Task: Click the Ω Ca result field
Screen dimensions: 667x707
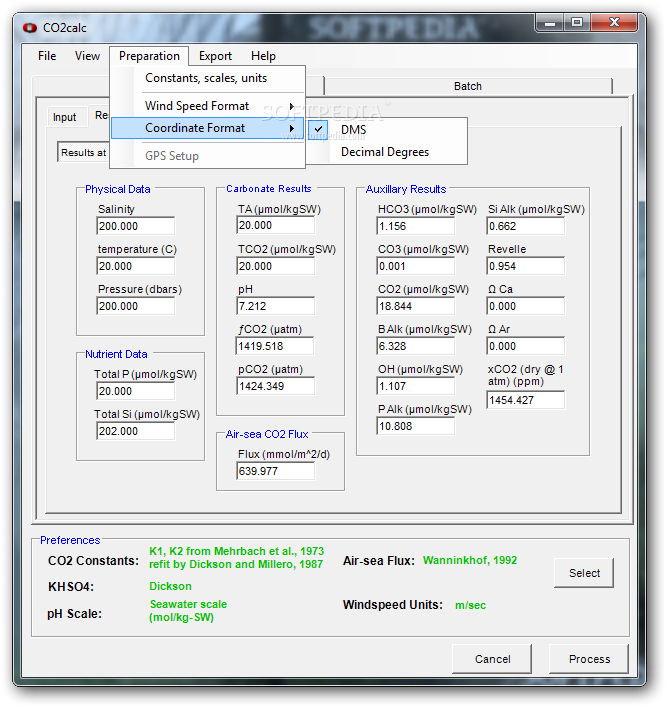Action: tap(525, 306)
